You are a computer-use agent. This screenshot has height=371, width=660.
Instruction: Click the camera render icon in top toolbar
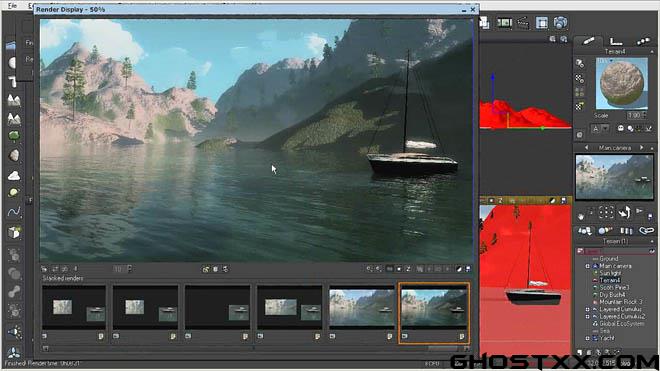click(x=561, y=23)
